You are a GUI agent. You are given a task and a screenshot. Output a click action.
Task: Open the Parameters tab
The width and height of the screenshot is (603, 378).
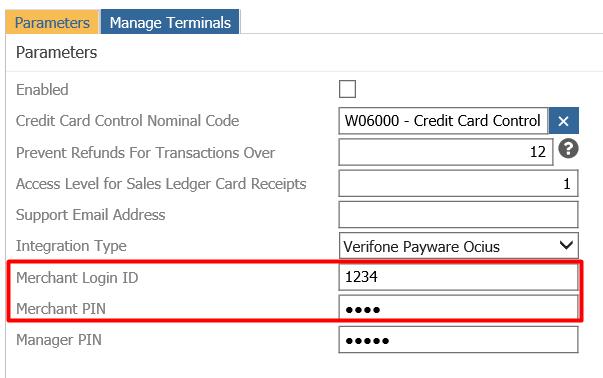52,22
